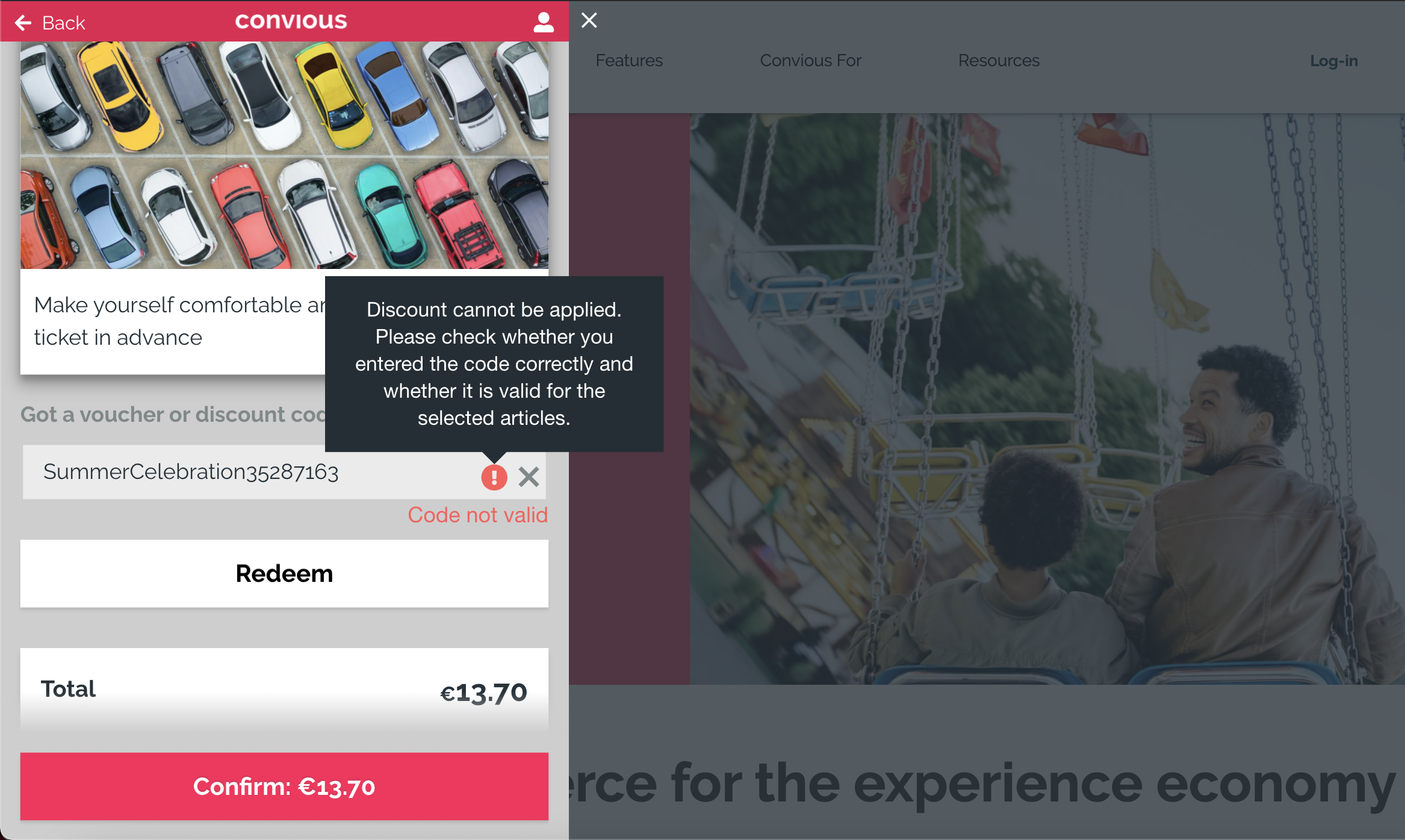This screenshot has width=1405, height=840.
Task: Close the checkout panel with the X
Action: (x=589, y=20)
